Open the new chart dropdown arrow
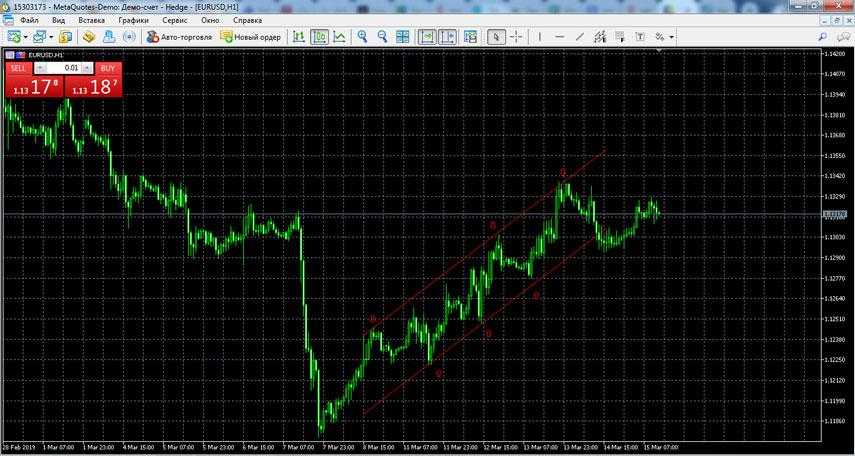Image resolution: width=855 pixels, height=456 pixels. point(26,37)
